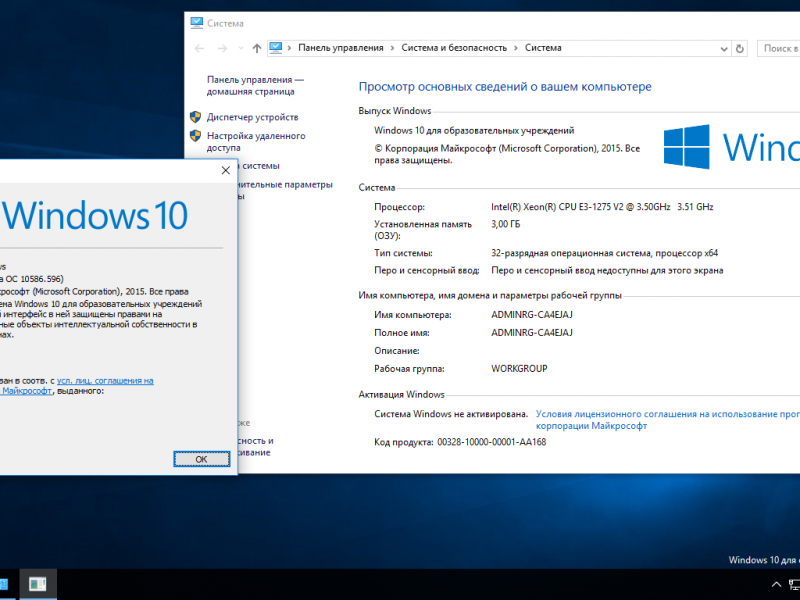This screenshot has width=800, height=600.
Task: Click the shield icon beside Диспетчер устройств
Action: [x=195, y=117]
